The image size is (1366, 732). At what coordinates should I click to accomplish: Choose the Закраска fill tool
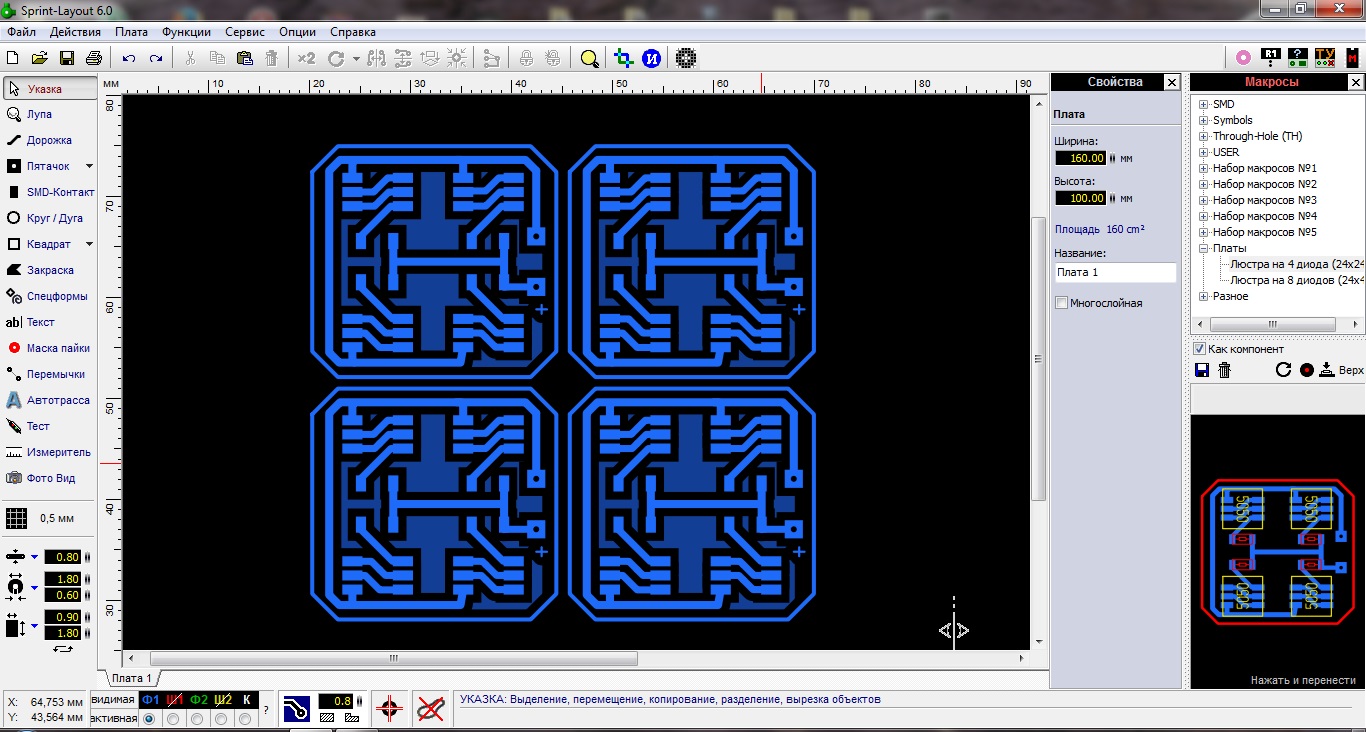click(x=48, y=270)
